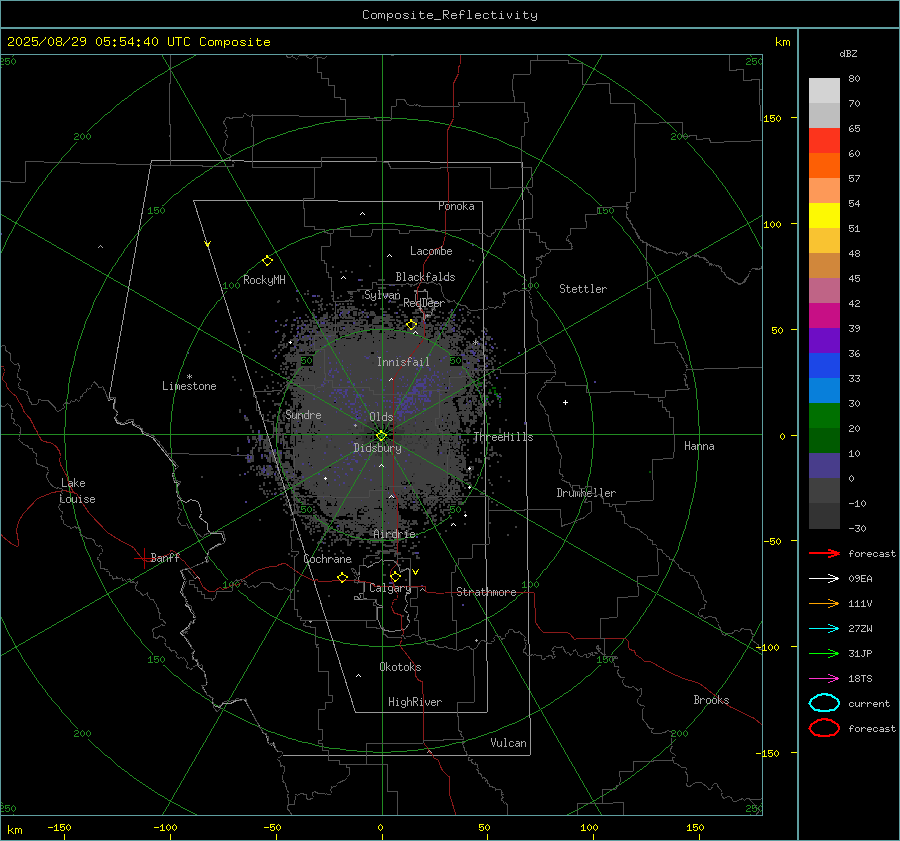The width and height of the screenshot is (900, 841).
Task: Click the Olds city label
Action: [x=381, y=417]
